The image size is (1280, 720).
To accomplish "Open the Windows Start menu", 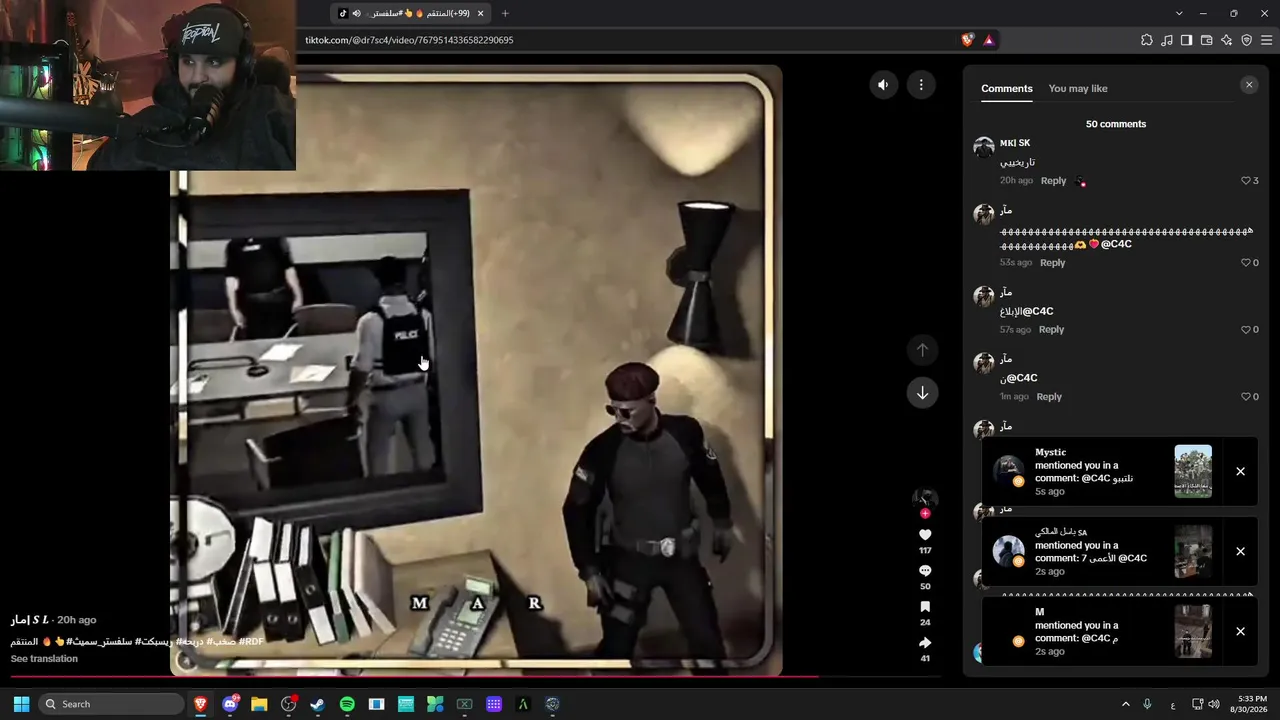I will (x=21, y=704).
